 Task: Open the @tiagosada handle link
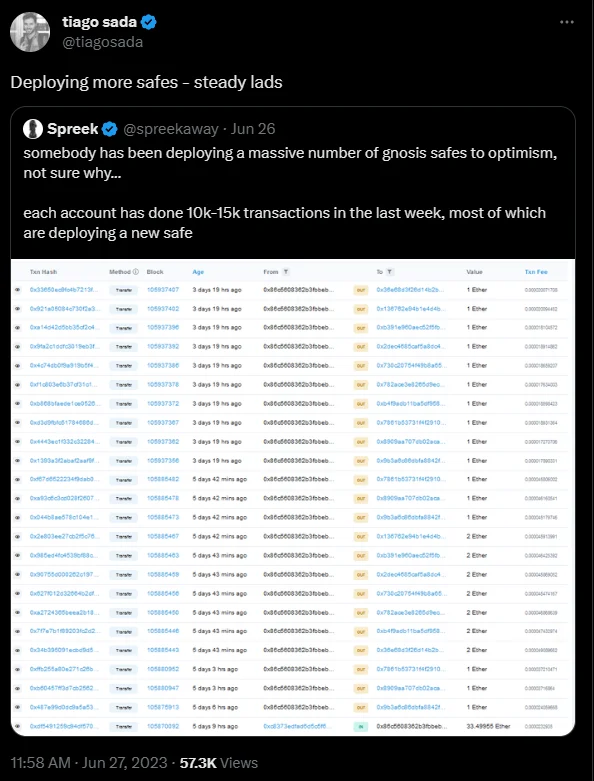(103, 42)
